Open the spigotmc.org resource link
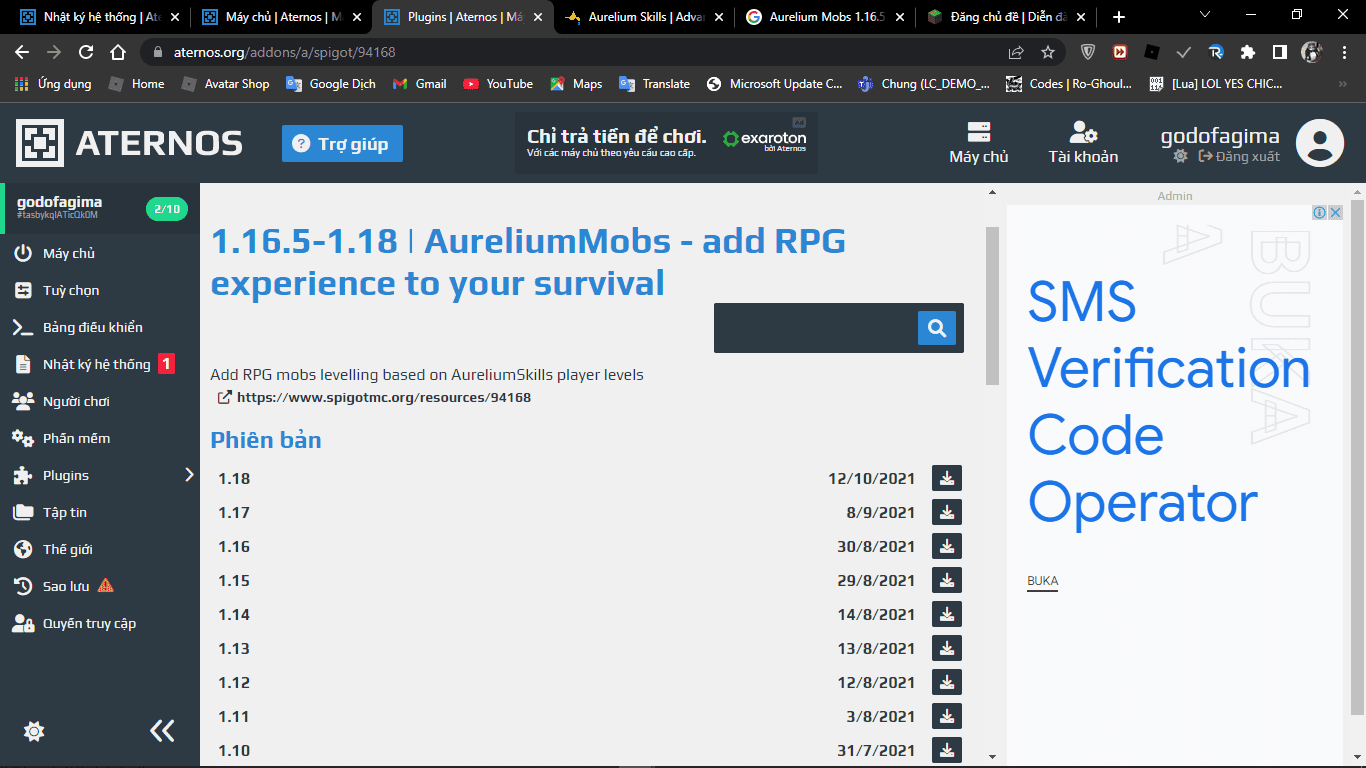 383,397
